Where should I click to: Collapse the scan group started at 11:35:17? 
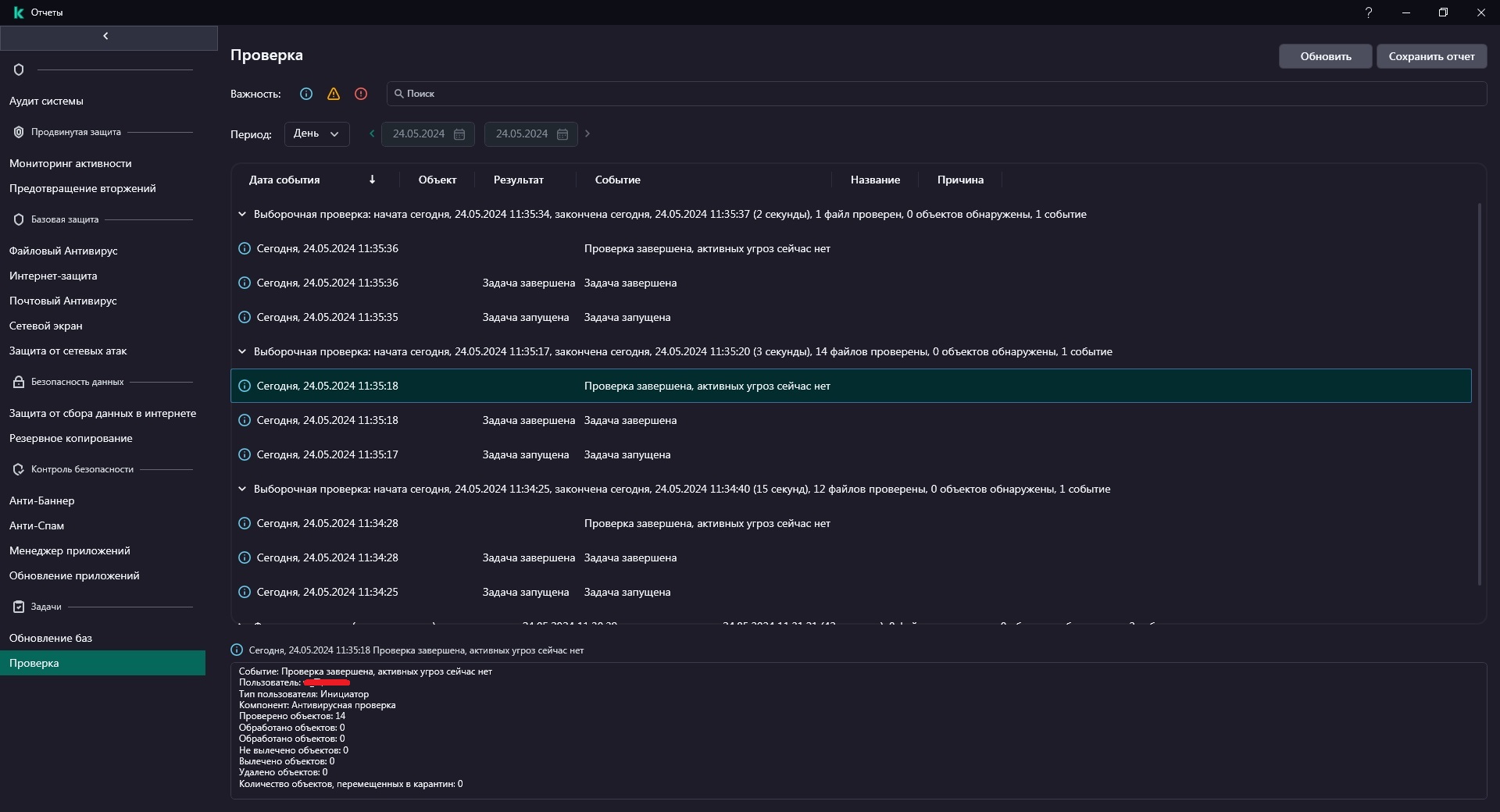coord(241,351)
